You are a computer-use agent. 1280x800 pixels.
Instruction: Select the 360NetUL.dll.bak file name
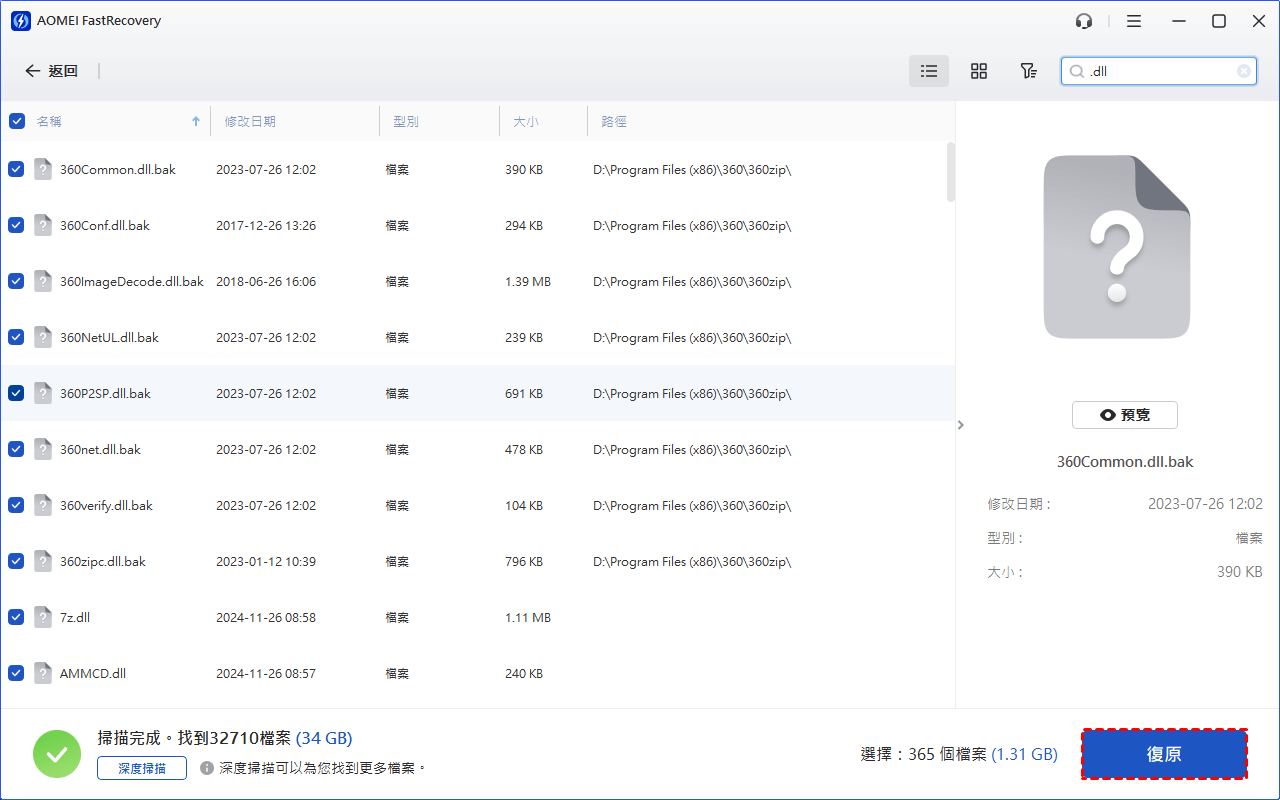[x=109, y=337]
